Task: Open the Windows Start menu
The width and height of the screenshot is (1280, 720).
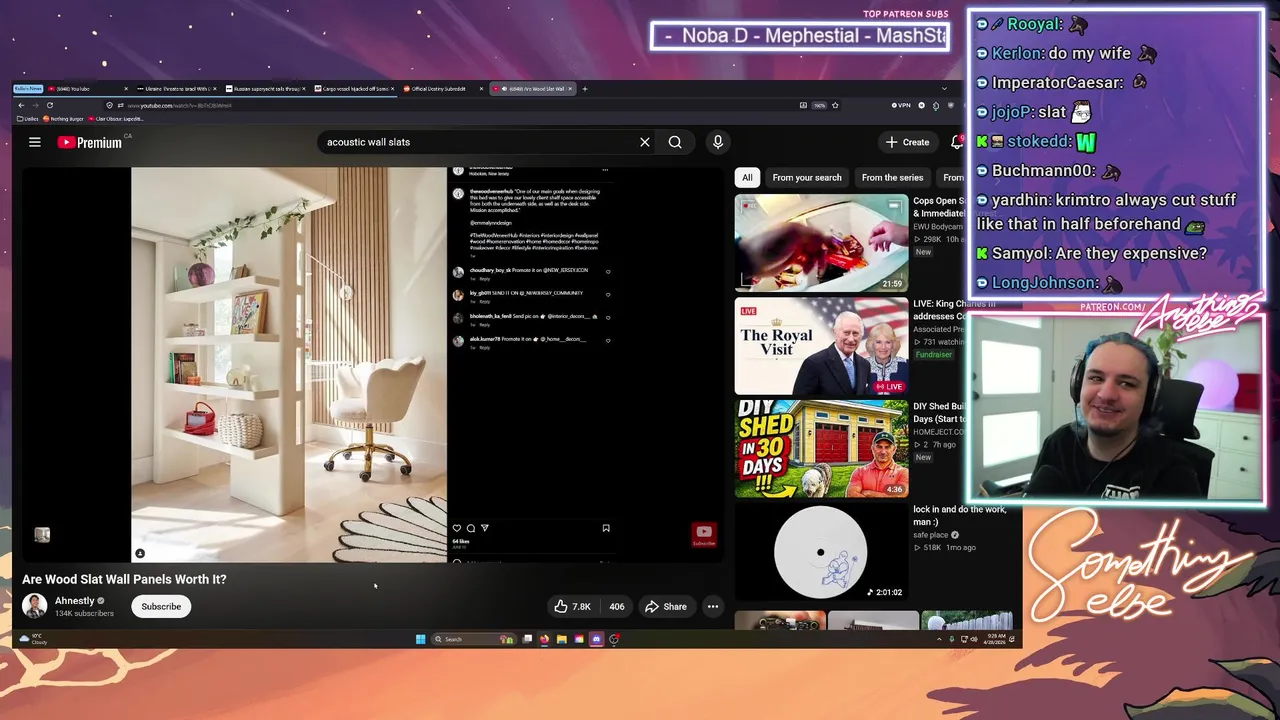Action: tap(420, 639)
